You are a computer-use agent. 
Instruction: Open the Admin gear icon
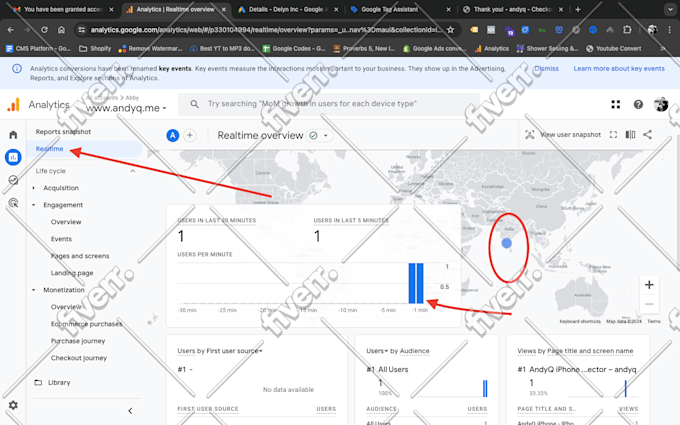[13, 405]
